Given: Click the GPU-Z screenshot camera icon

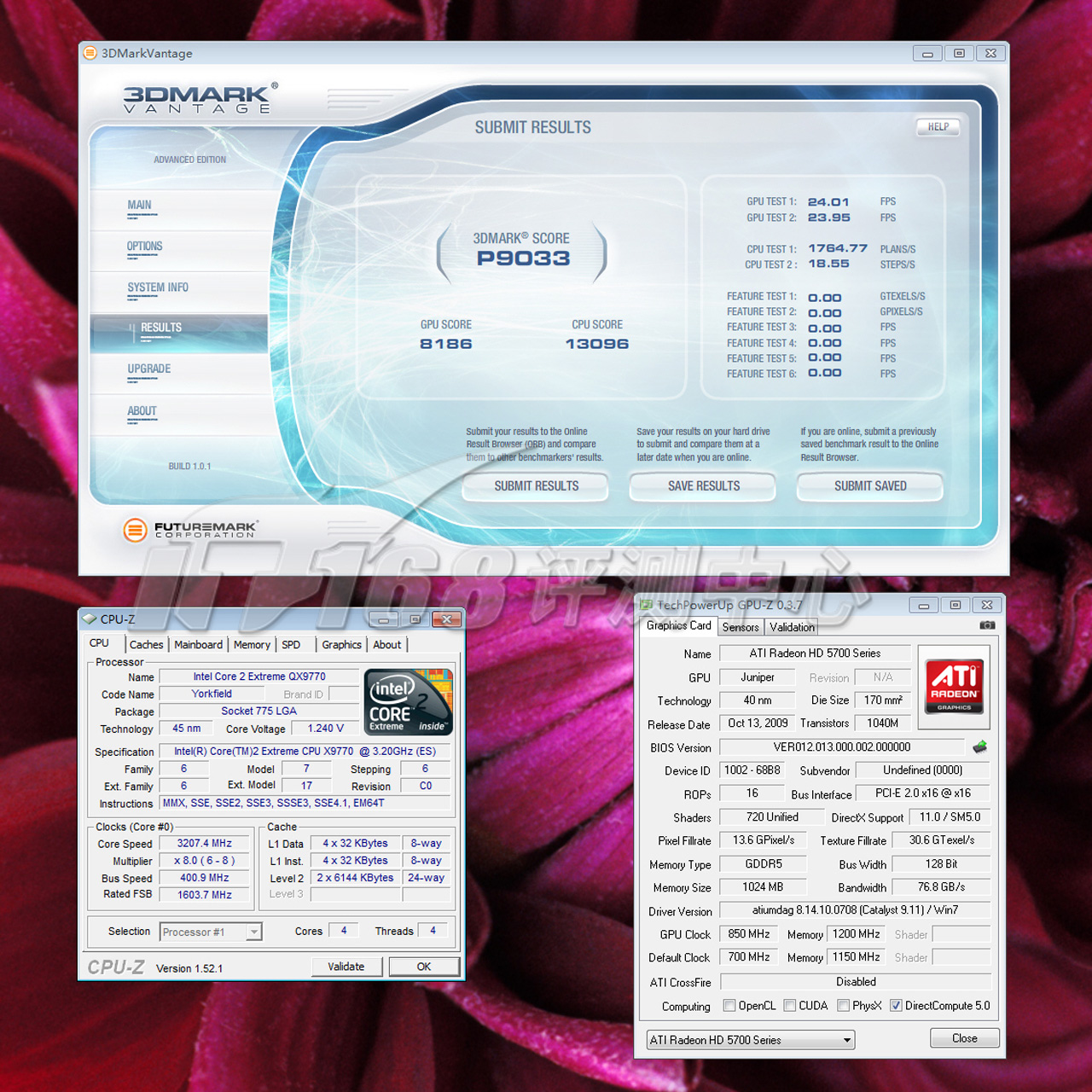Looking at the screenshot, I should 987,625.
